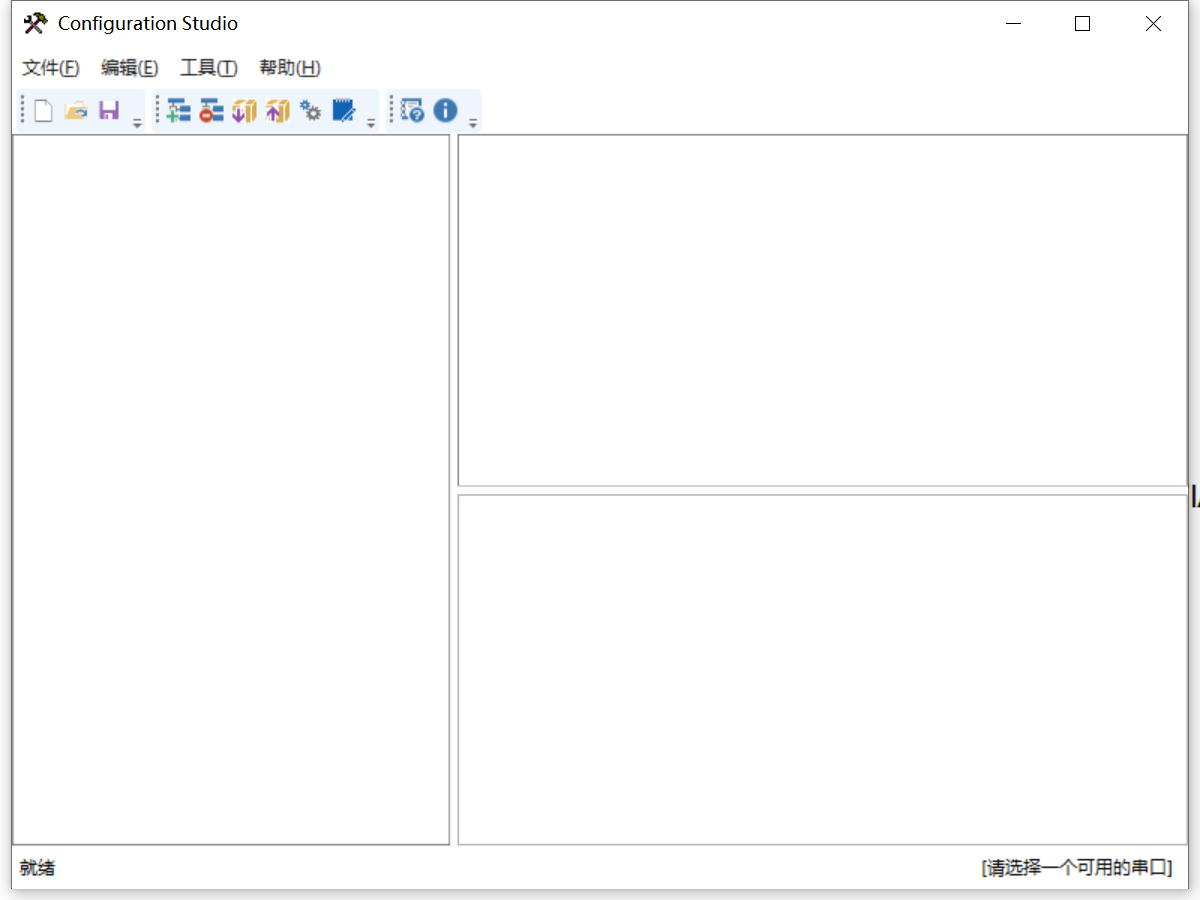Click the package icon with the down arrow

[x=244, y=111]
